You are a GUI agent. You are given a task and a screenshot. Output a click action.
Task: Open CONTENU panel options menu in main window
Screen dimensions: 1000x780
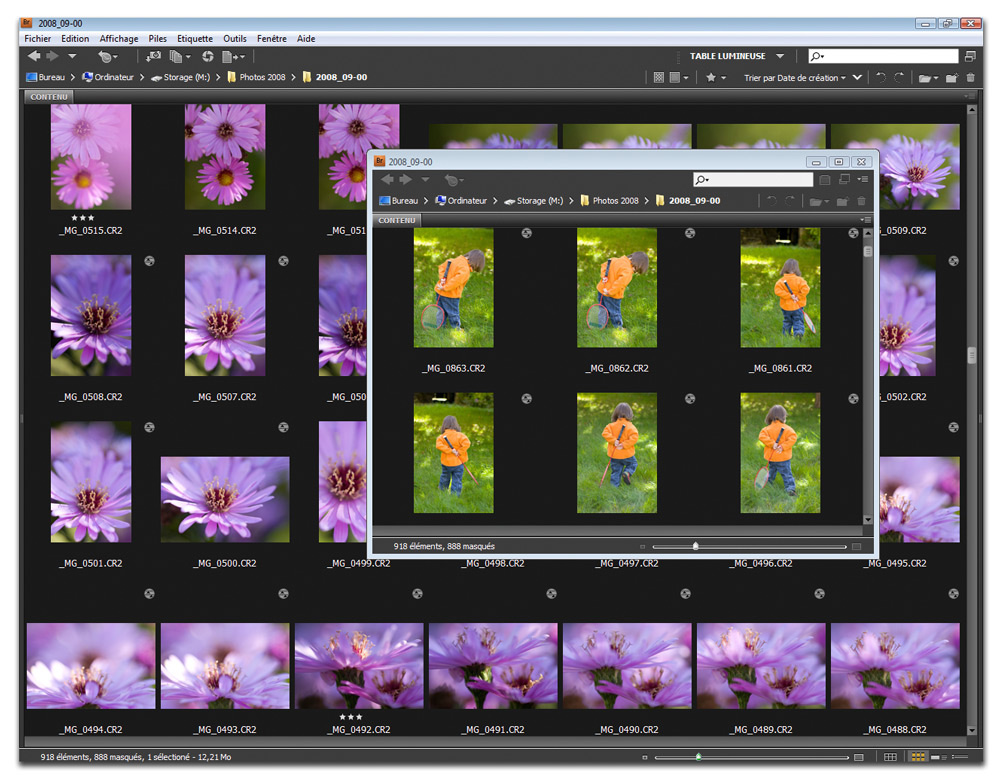click(969, 96)
